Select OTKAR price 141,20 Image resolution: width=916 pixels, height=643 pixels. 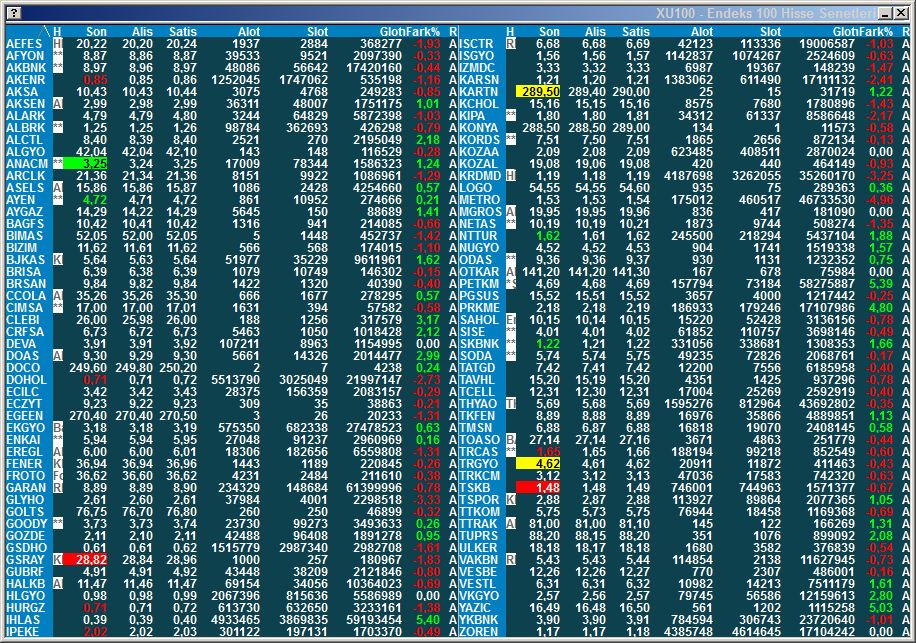point(541,272)
